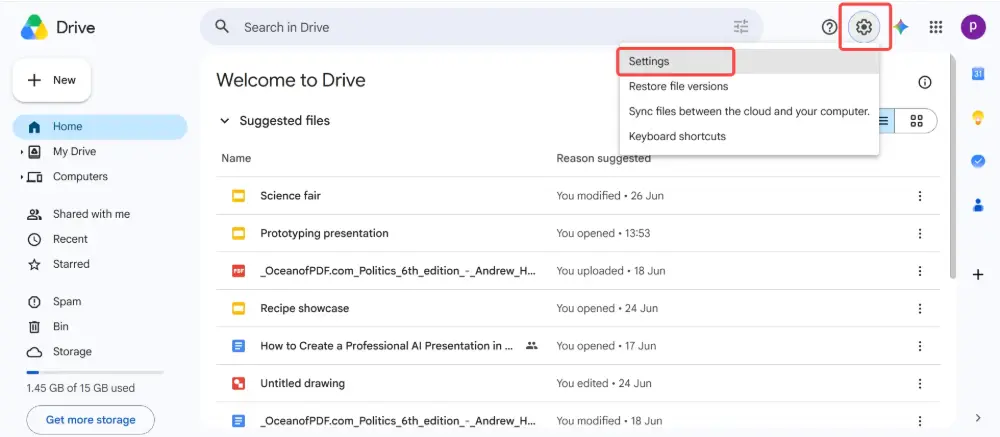Click 1.45 GB of 15 GB used text
Viewport: 1000px width, 437px height.
click(x=80, y=388)
